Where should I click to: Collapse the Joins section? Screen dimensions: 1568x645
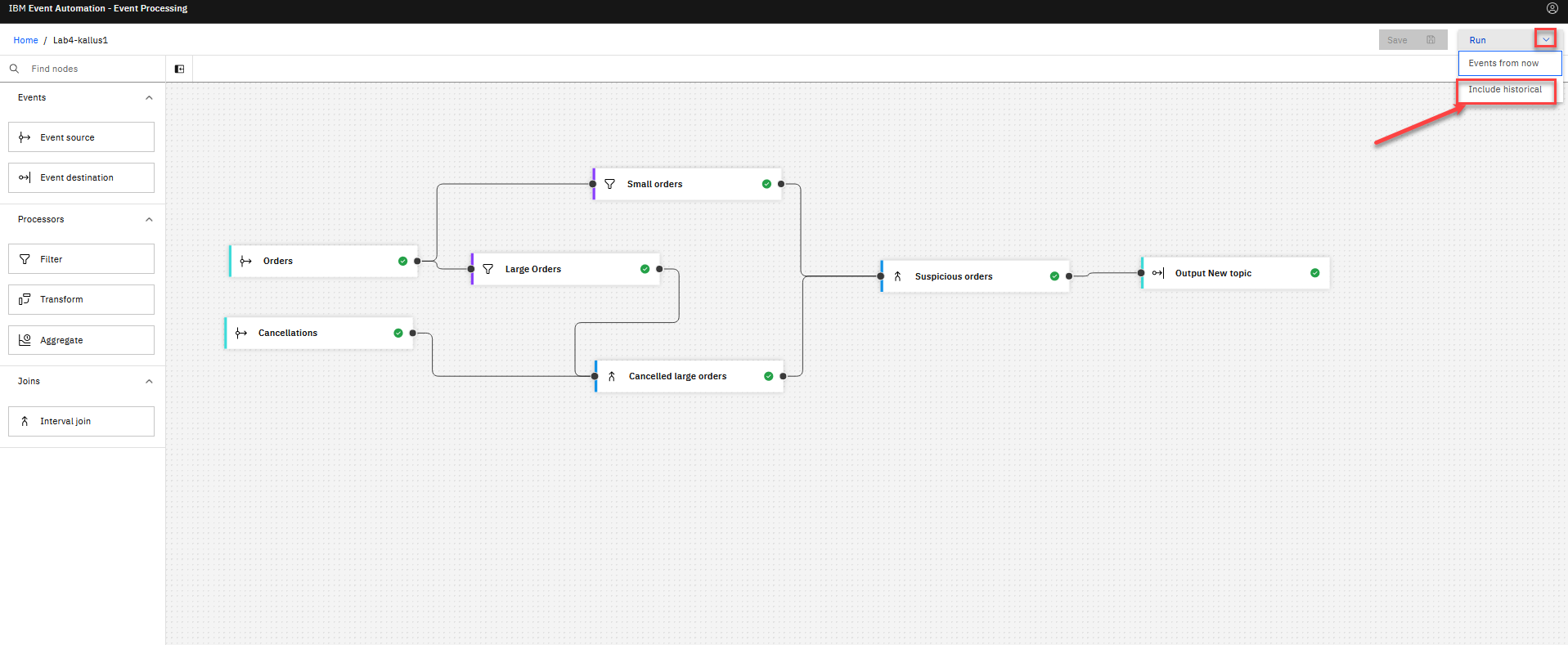tap(149, 381)
